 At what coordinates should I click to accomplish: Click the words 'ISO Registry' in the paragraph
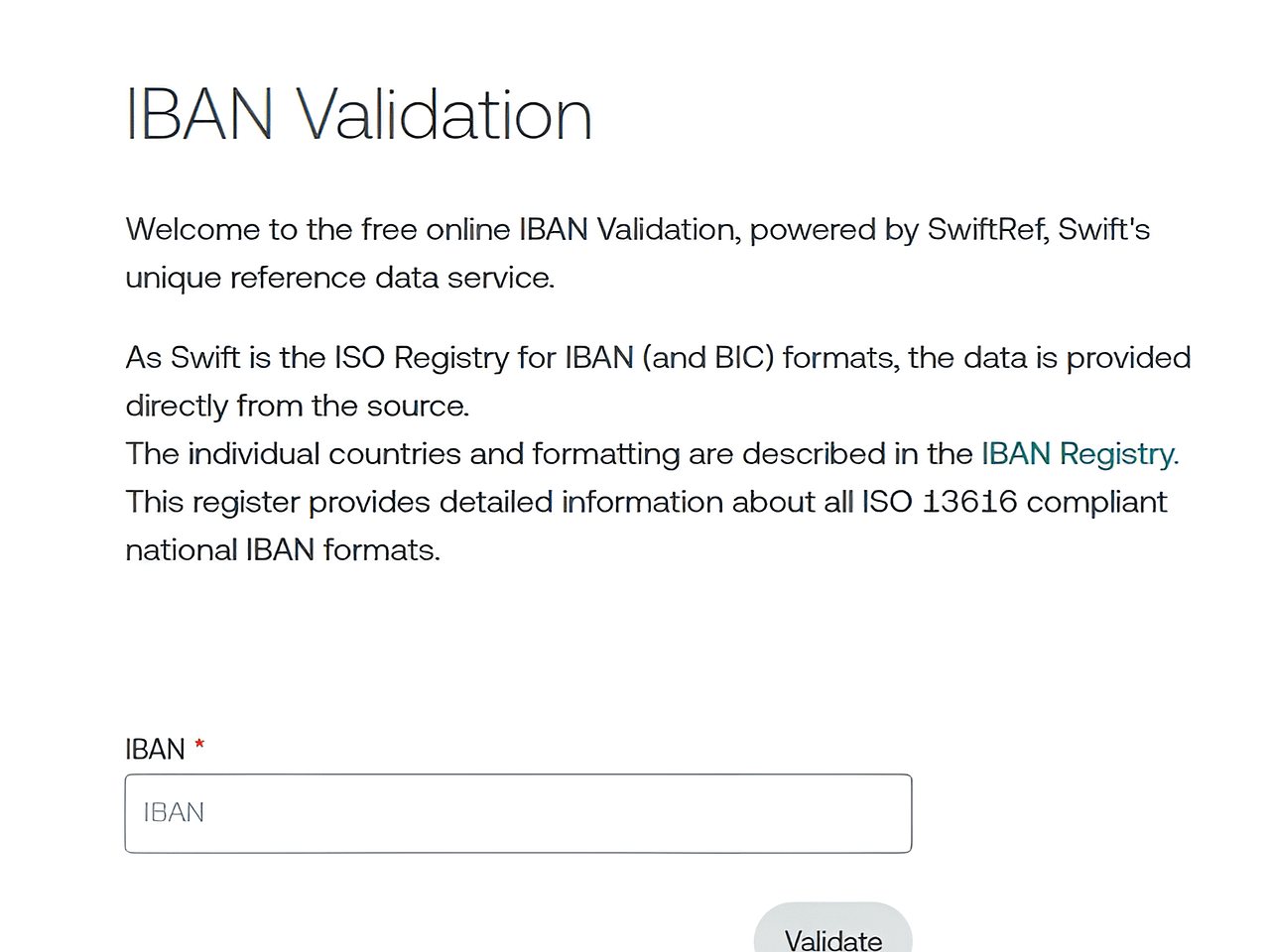pyautogui.click(x=421, y=358)
